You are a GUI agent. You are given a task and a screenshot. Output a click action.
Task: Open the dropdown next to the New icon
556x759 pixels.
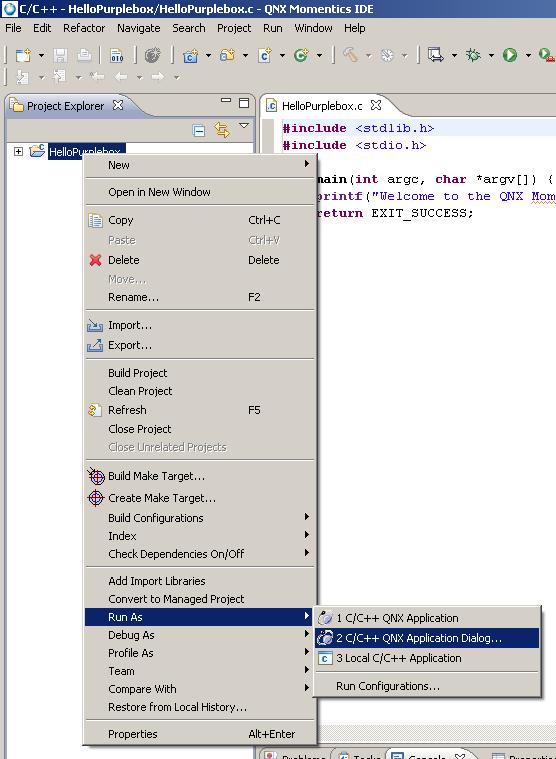(x=42, y=56)
